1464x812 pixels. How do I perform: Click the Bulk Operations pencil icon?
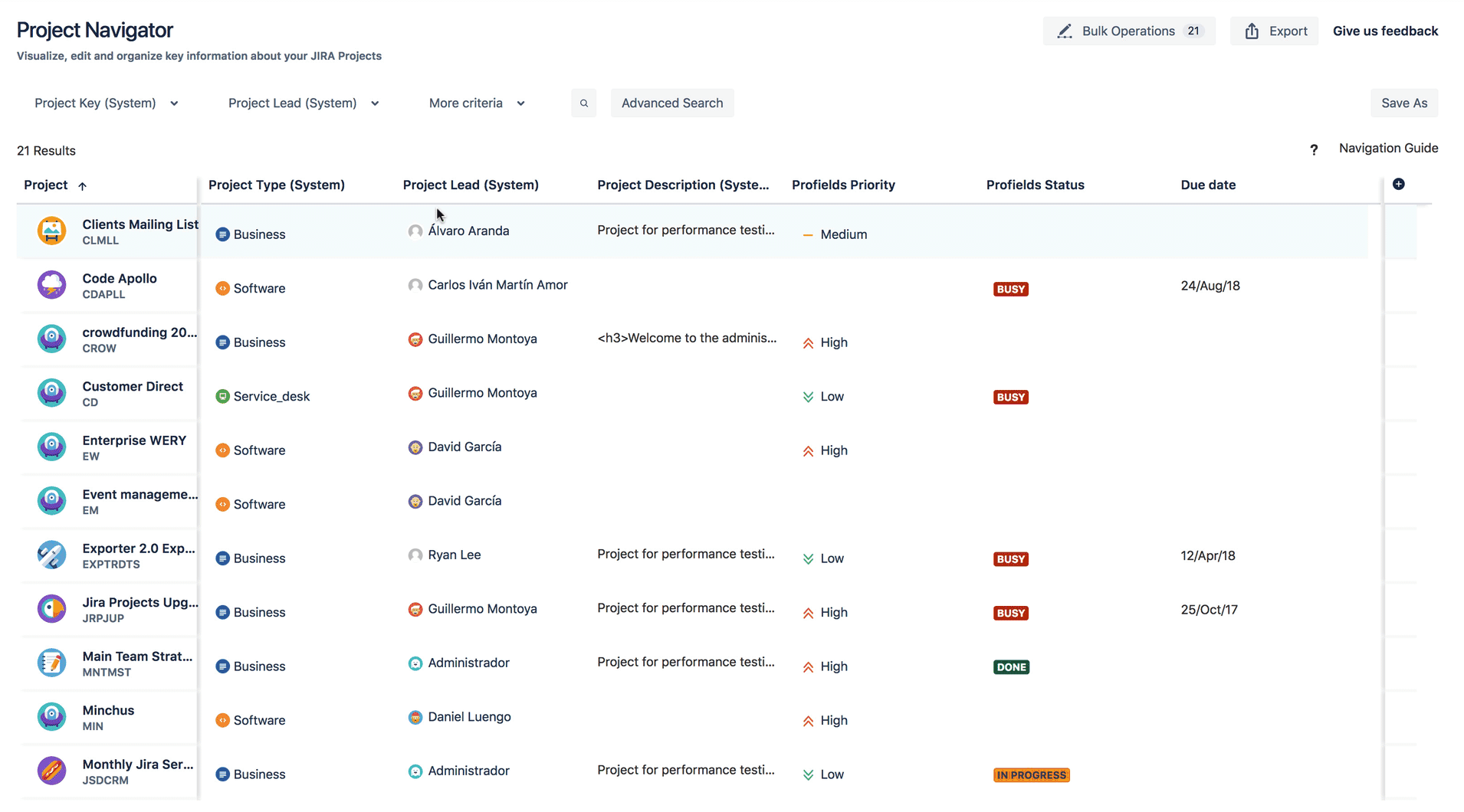point(1065,31)
